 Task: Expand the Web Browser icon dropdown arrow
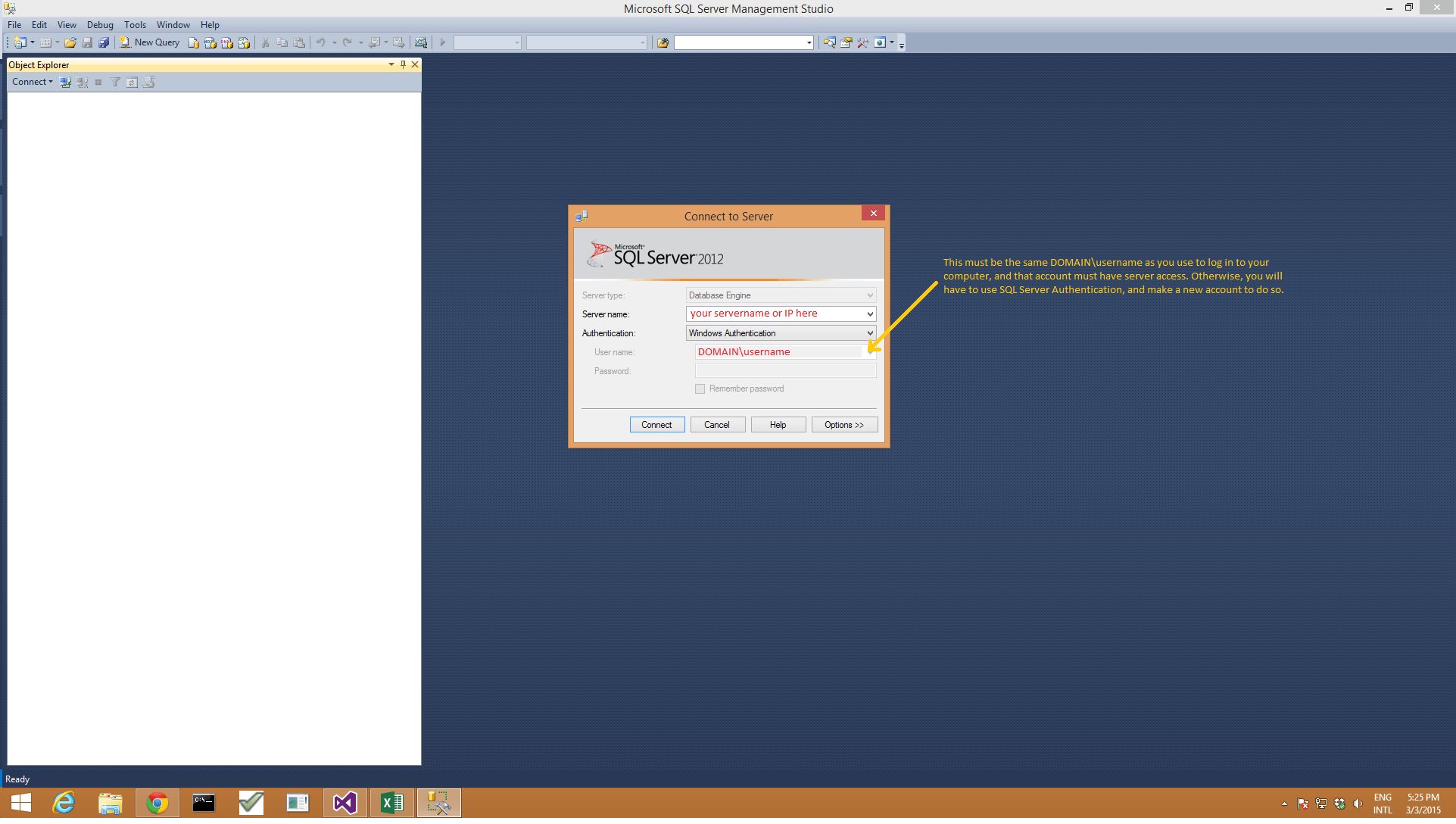[892, 42]
